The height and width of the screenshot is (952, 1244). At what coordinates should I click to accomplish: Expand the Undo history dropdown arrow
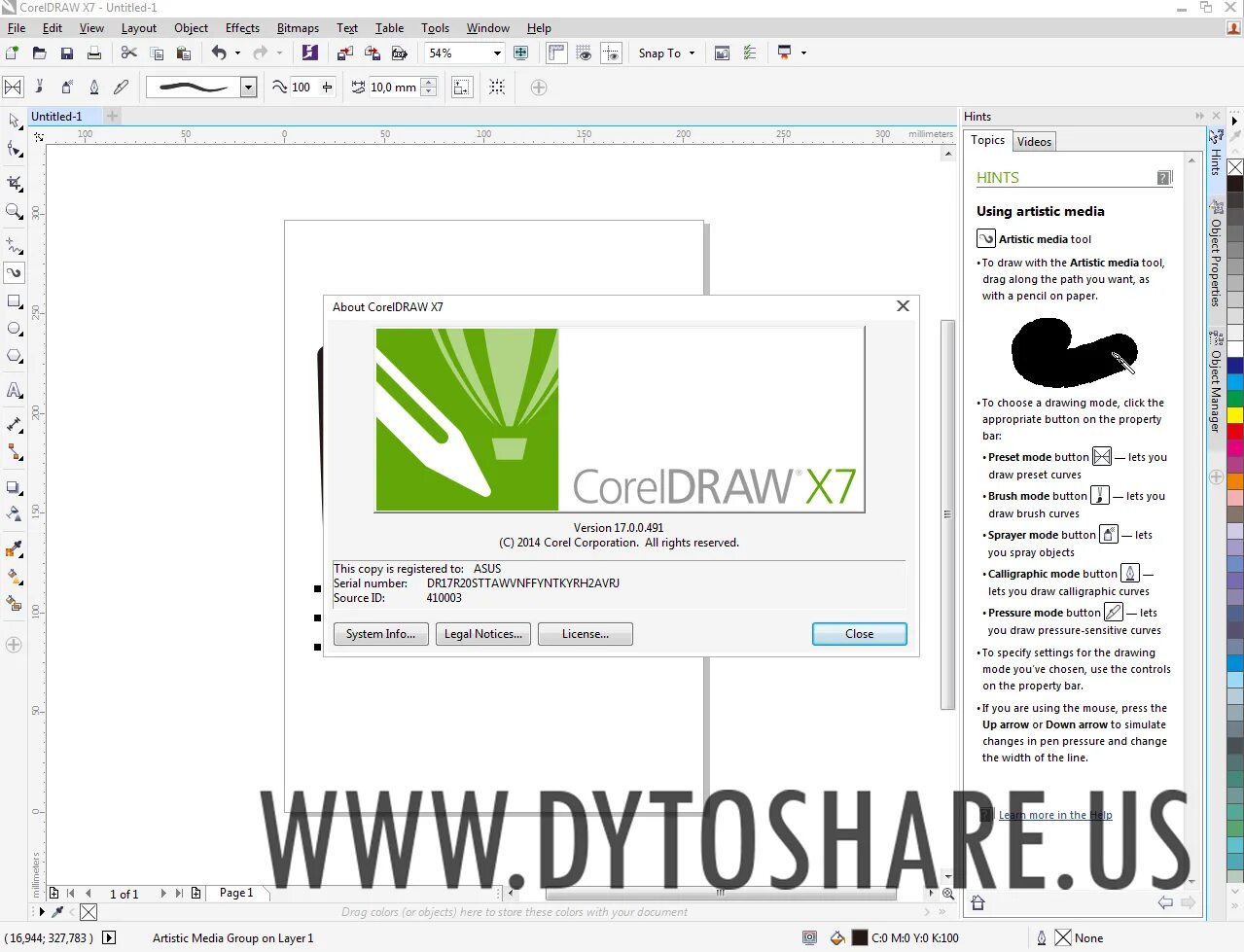(237, 53)
